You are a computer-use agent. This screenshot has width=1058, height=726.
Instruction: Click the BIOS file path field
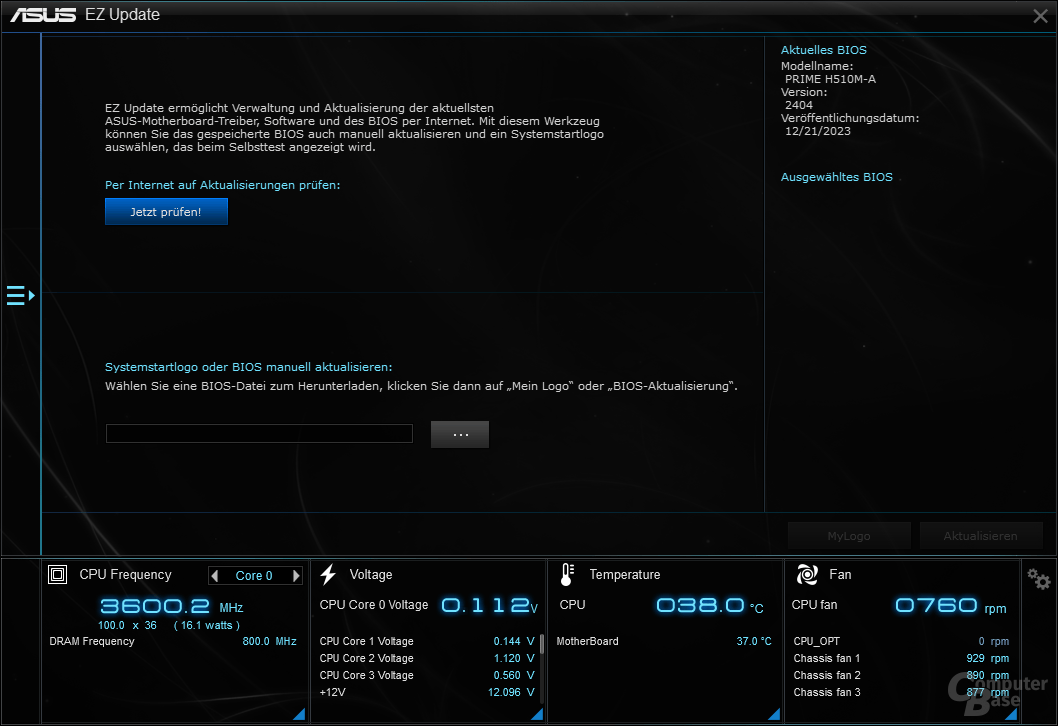[259, 433]
